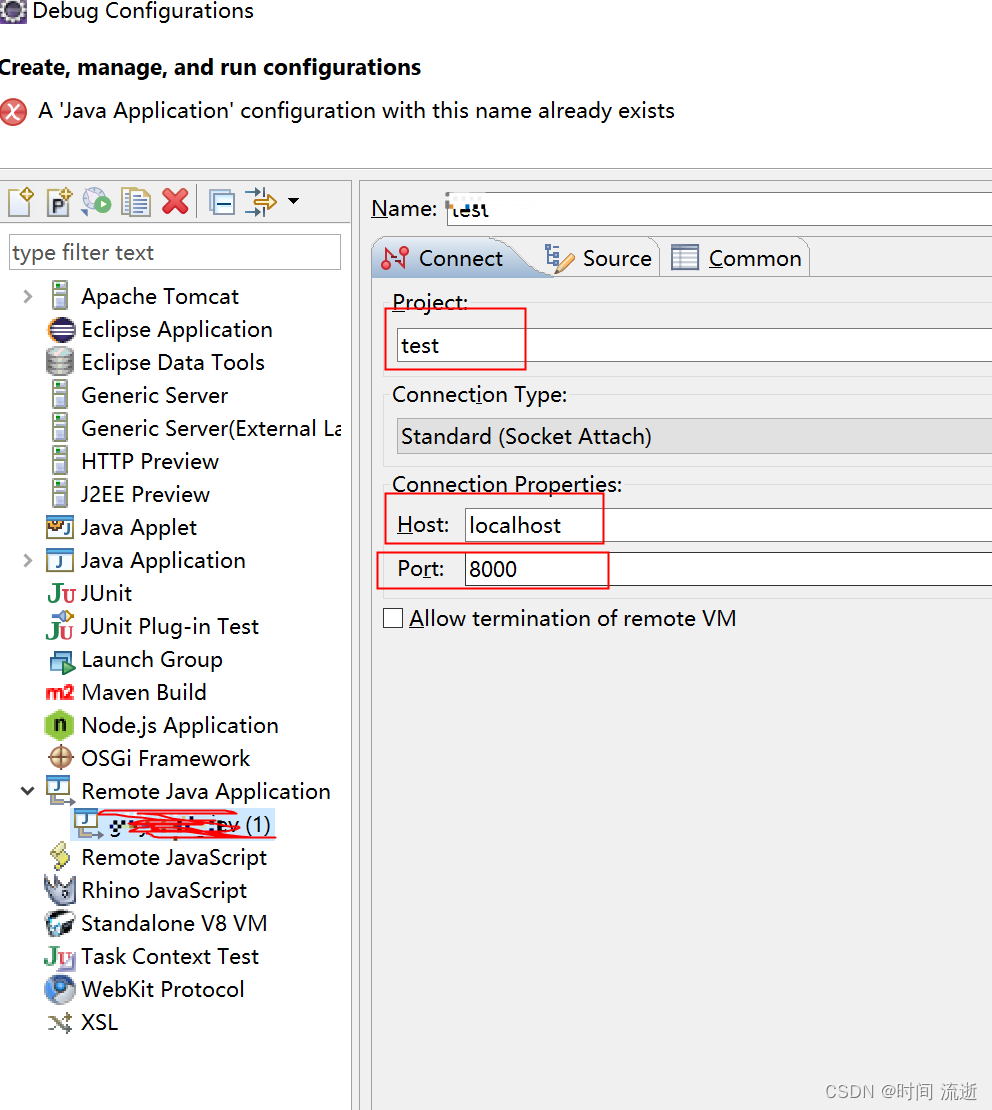Click the 'Node.js Application' label

[x=180, y=726]
